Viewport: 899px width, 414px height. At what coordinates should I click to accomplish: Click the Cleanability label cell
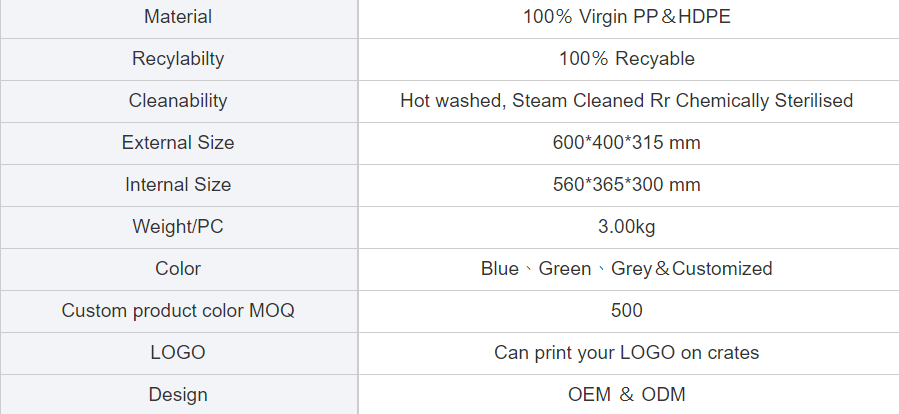coord(178,100)
